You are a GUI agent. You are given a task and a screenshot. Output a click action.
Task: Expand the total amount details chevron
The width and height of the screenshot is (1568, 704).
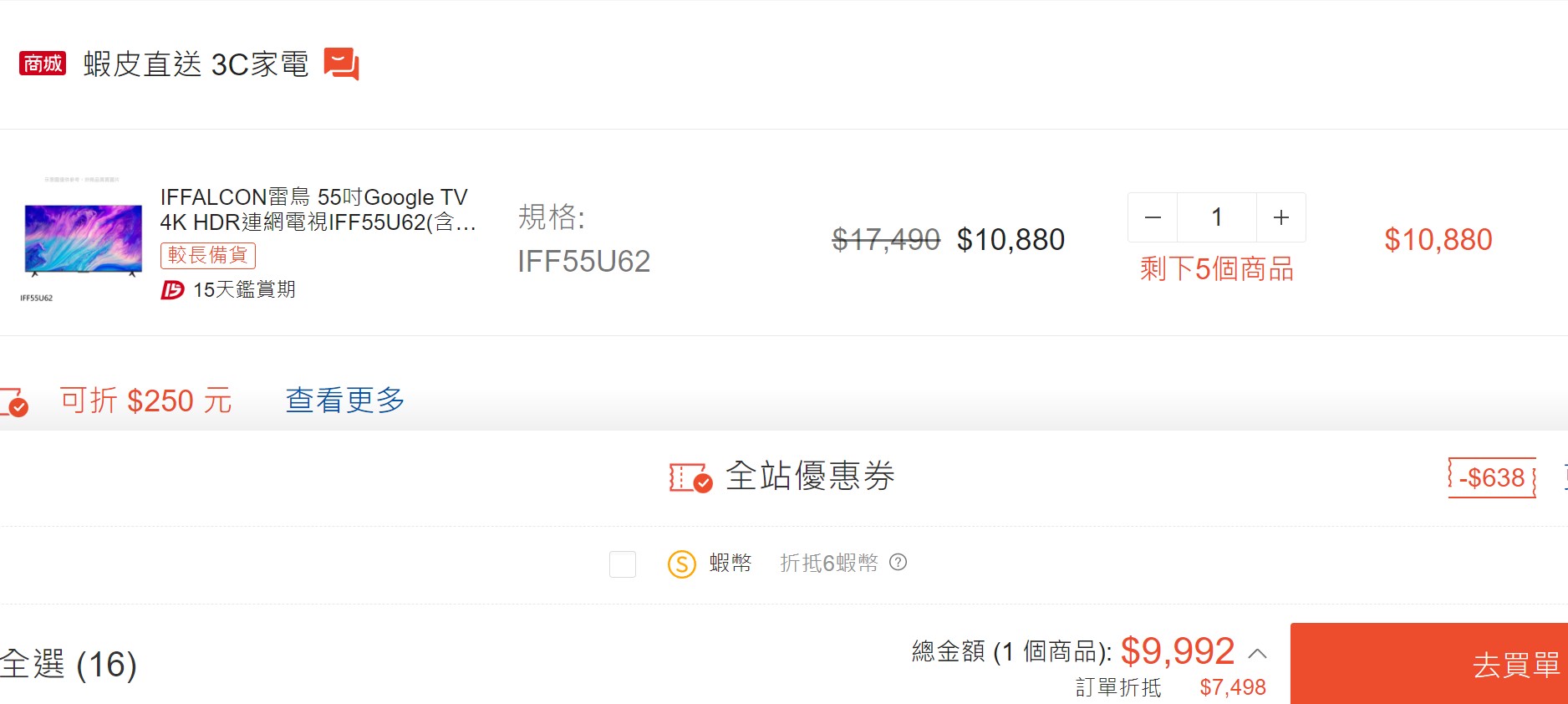pyautogui.click(x=1257, y=653)
